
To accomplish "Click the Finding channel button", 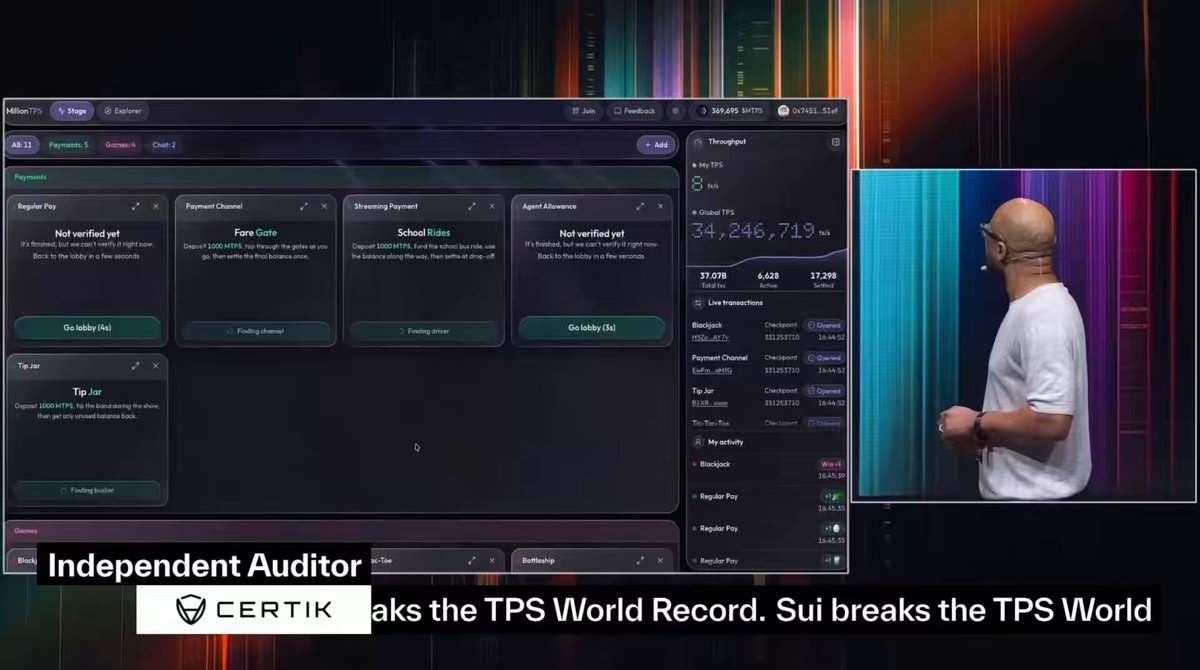I will (x=255, y=330).
